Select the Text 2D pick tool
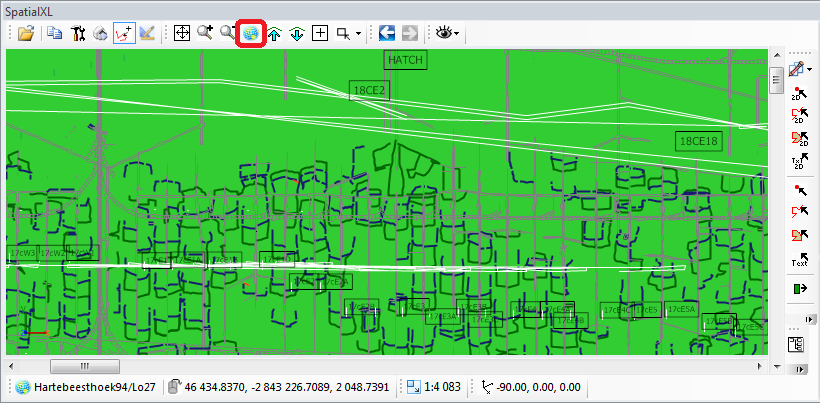This screenshot has width=820, height=403. click(x=799, y=160)
